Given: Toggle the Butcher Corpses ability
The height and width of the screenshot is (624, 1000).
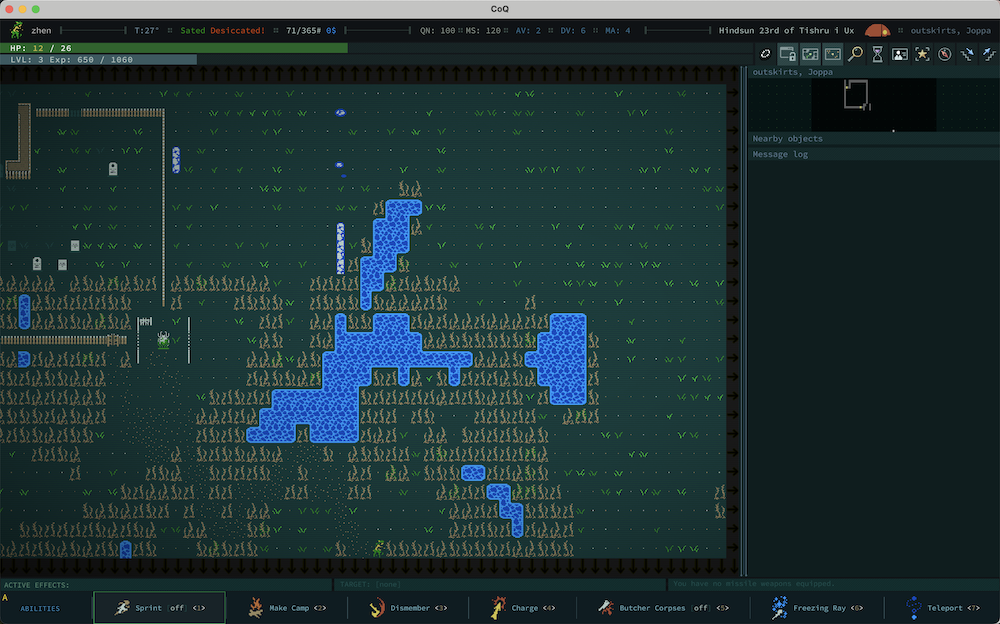Looking at the screenshot, I should pos(663,607).
